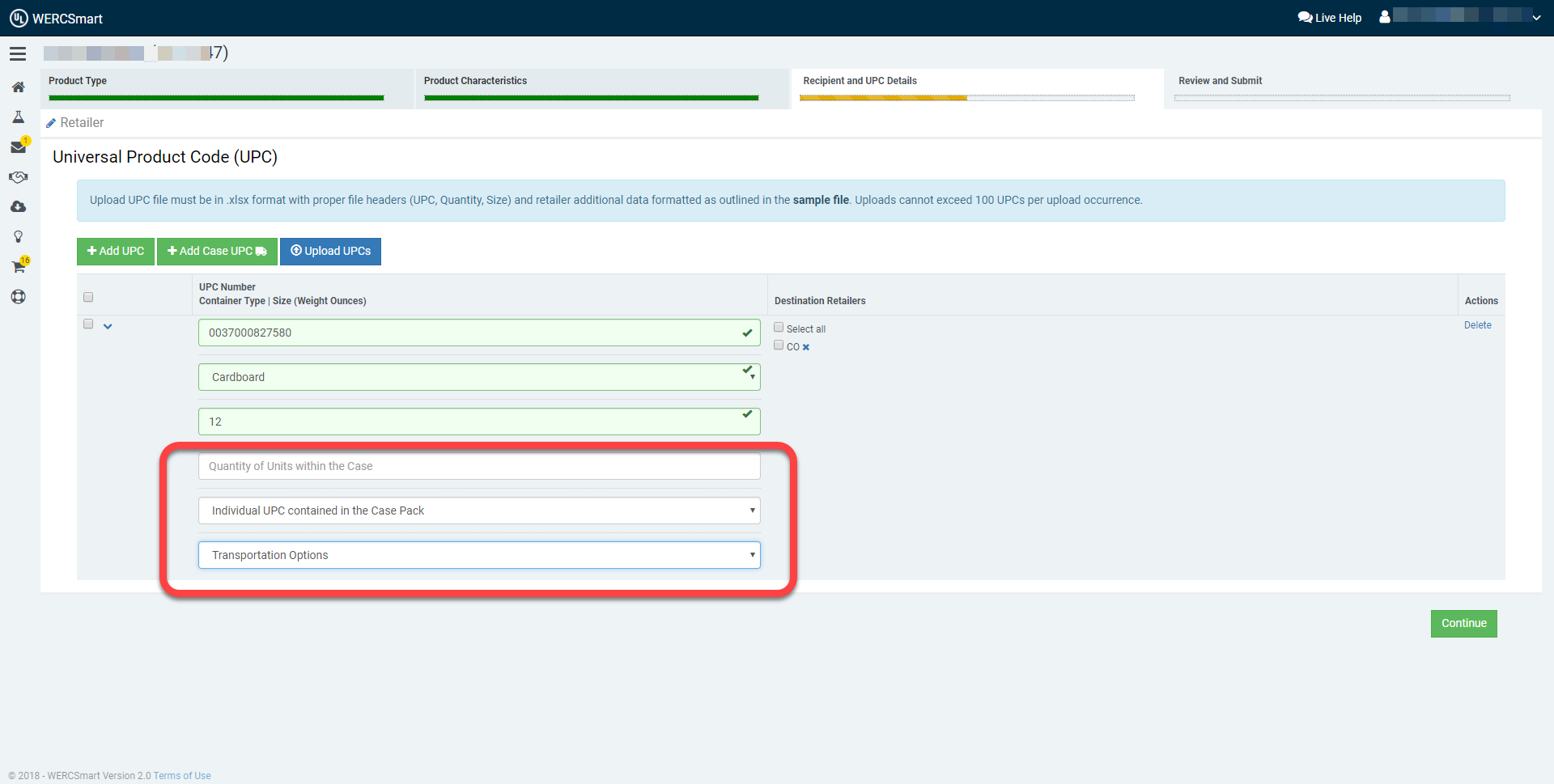Open the sample file link

(821, 200)
